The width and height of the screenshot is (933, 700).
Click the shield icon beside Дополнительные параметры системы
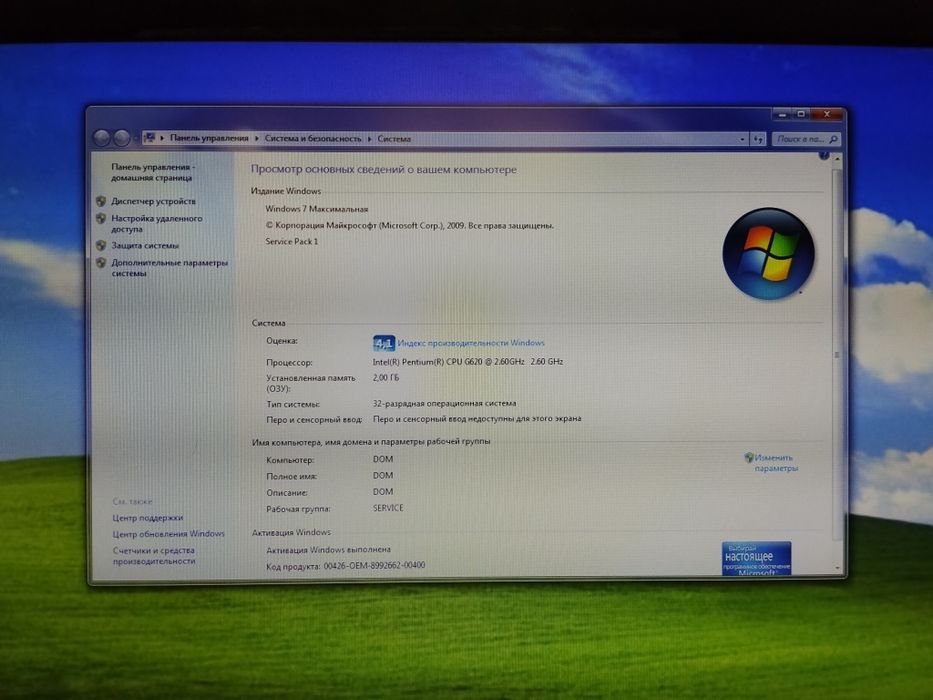click(101, 262)
